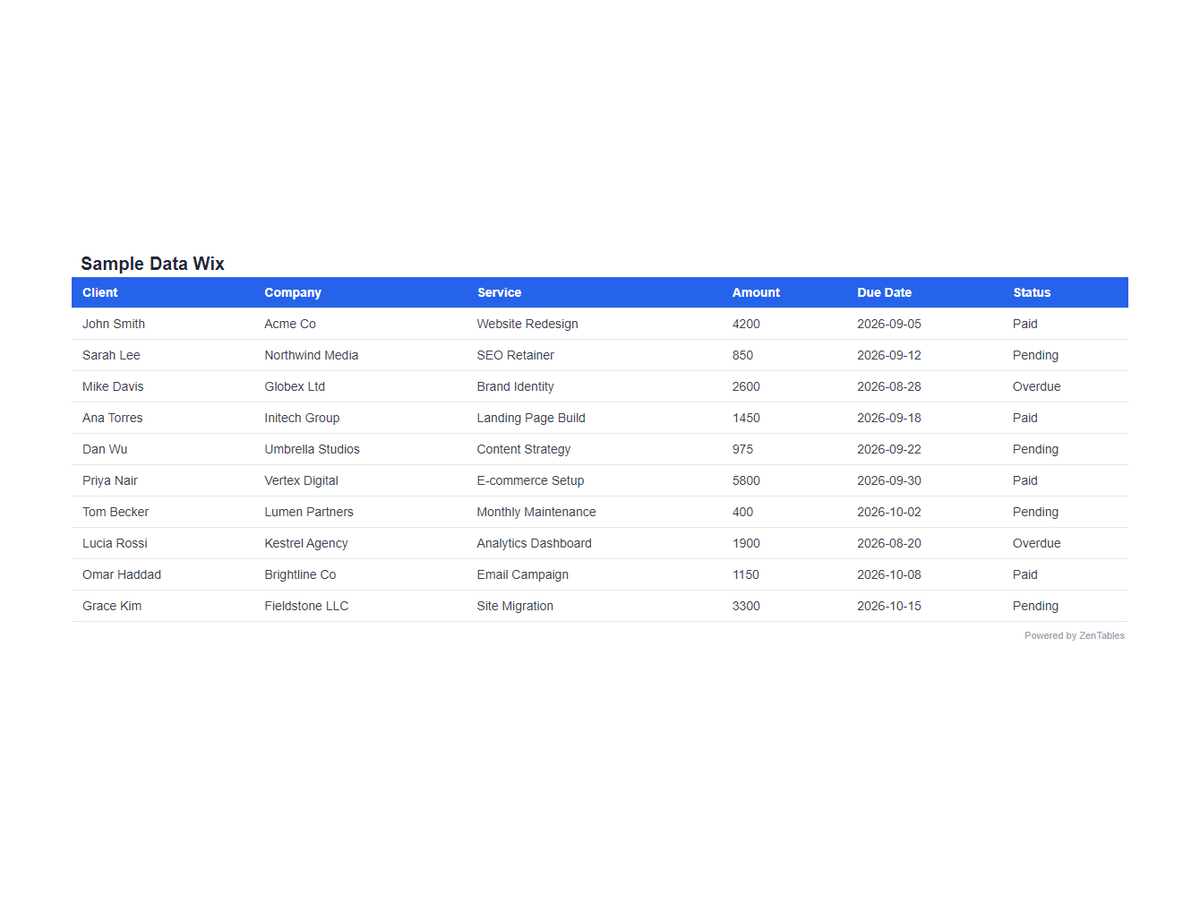Click Pending status in Grace Kim row
Screen dimensions: 1200x900
coord(1036,606)
